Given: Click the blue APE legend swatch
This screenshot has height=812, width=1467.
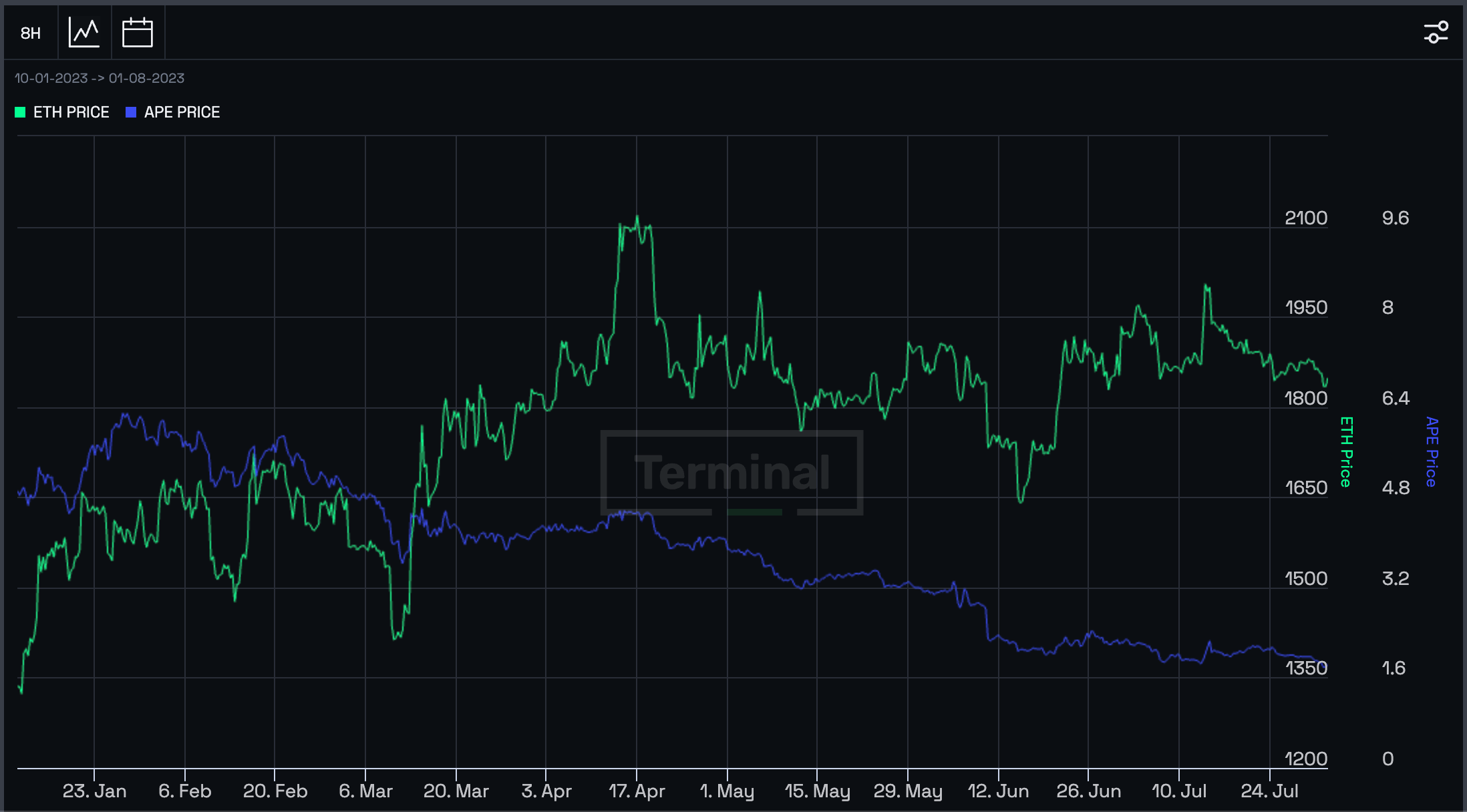Looking at the screenshot, I should [131, 112].
